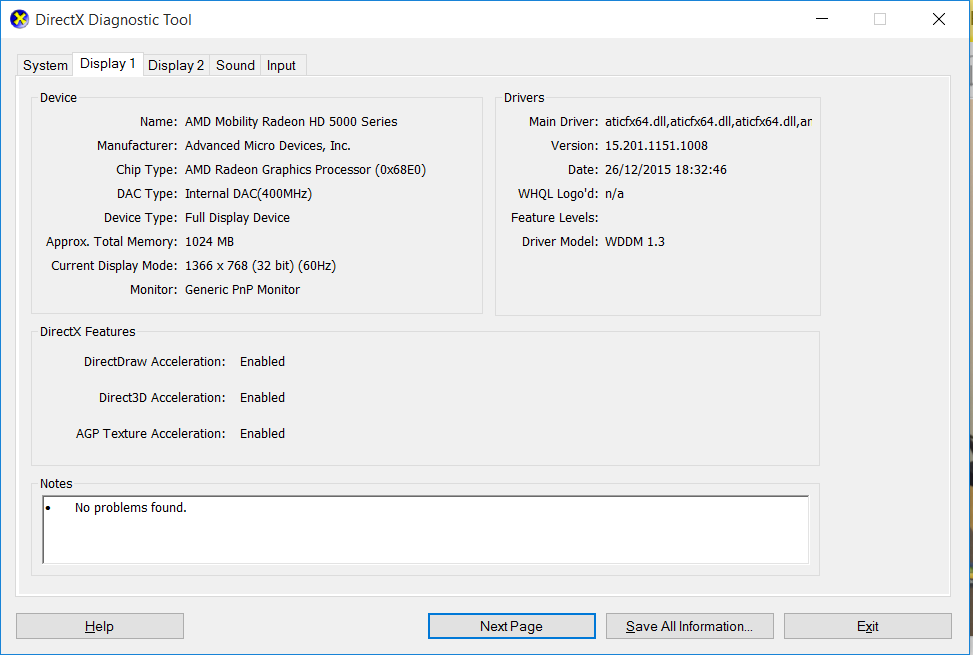
Task: Click 'Advanced Micro Devices, Inc.' manufacturer value
Action: coord(267,146)
